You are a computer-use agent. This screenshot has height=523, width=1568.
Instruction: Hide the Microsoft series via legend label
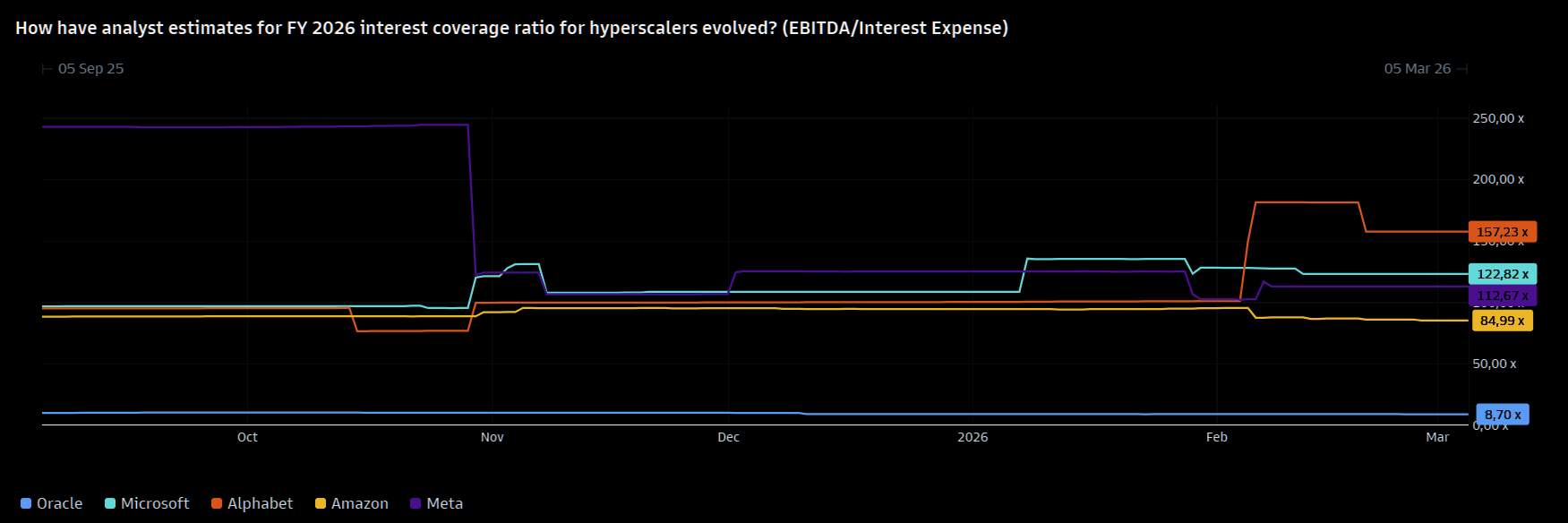point(155,503)
